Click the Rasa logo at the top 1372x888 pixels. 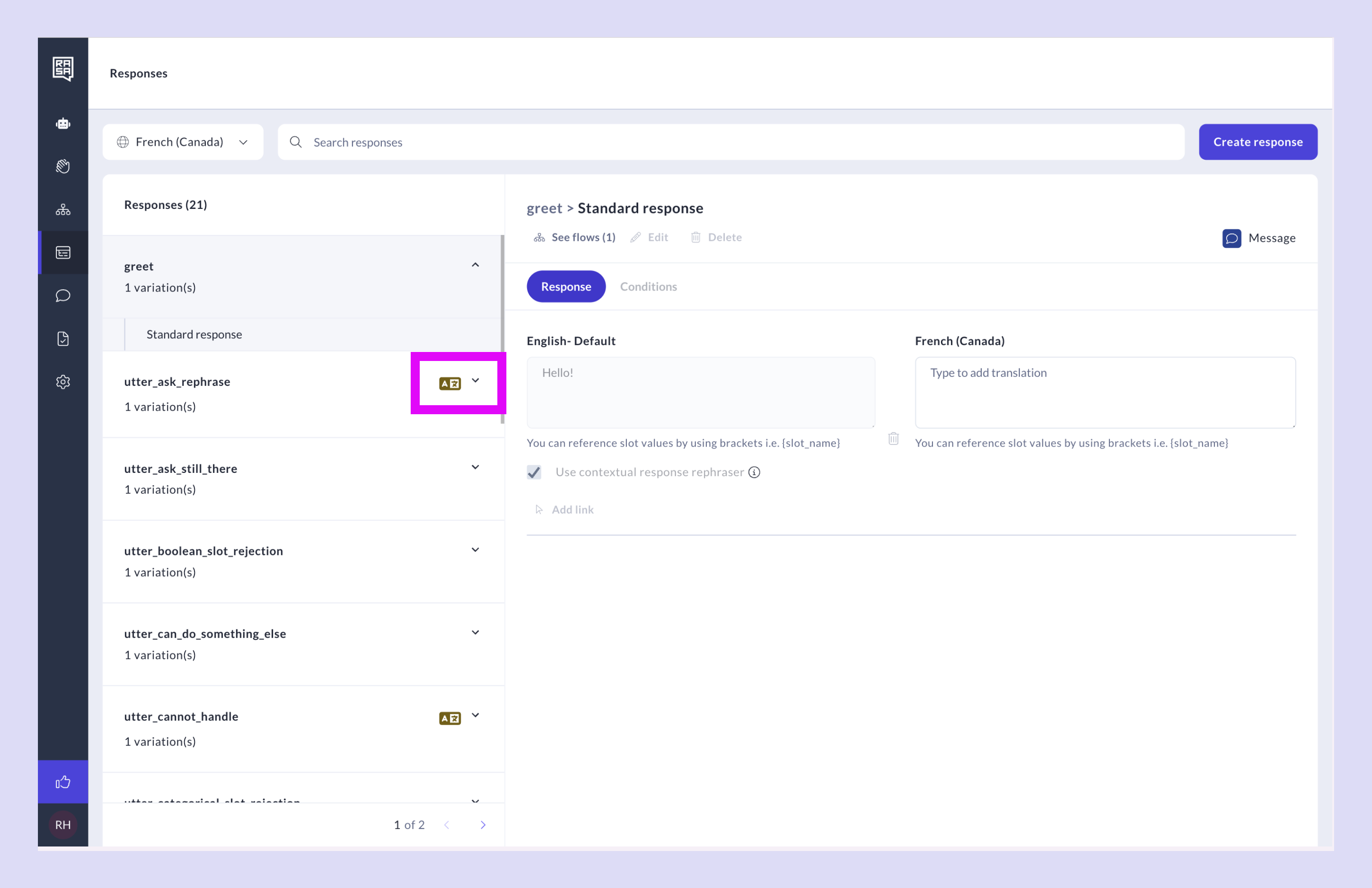point(63,69)
